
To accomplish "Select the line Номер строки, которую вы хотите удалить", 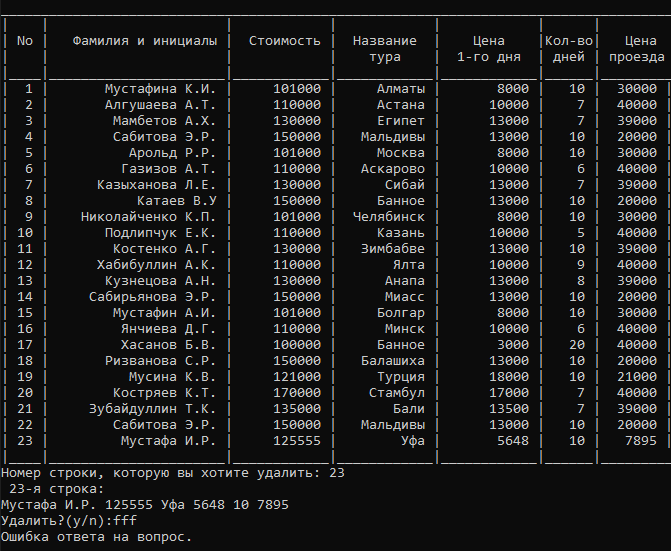I will point(173,473).
